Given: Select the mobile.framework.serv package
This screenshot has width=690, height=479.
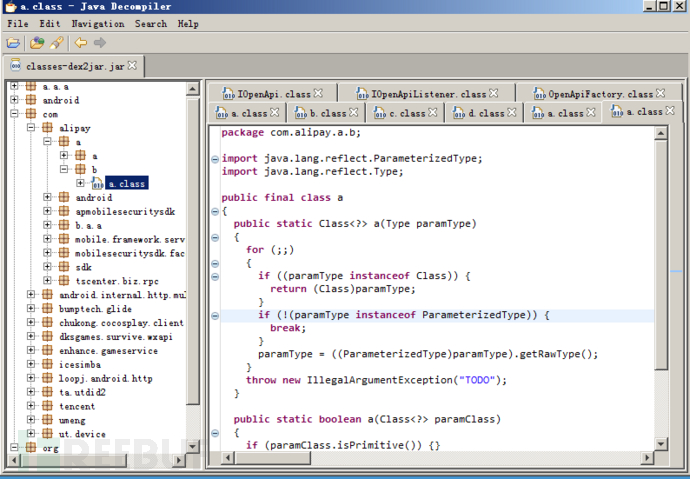Looking at the screenshot, I should (x=130, y=240).
